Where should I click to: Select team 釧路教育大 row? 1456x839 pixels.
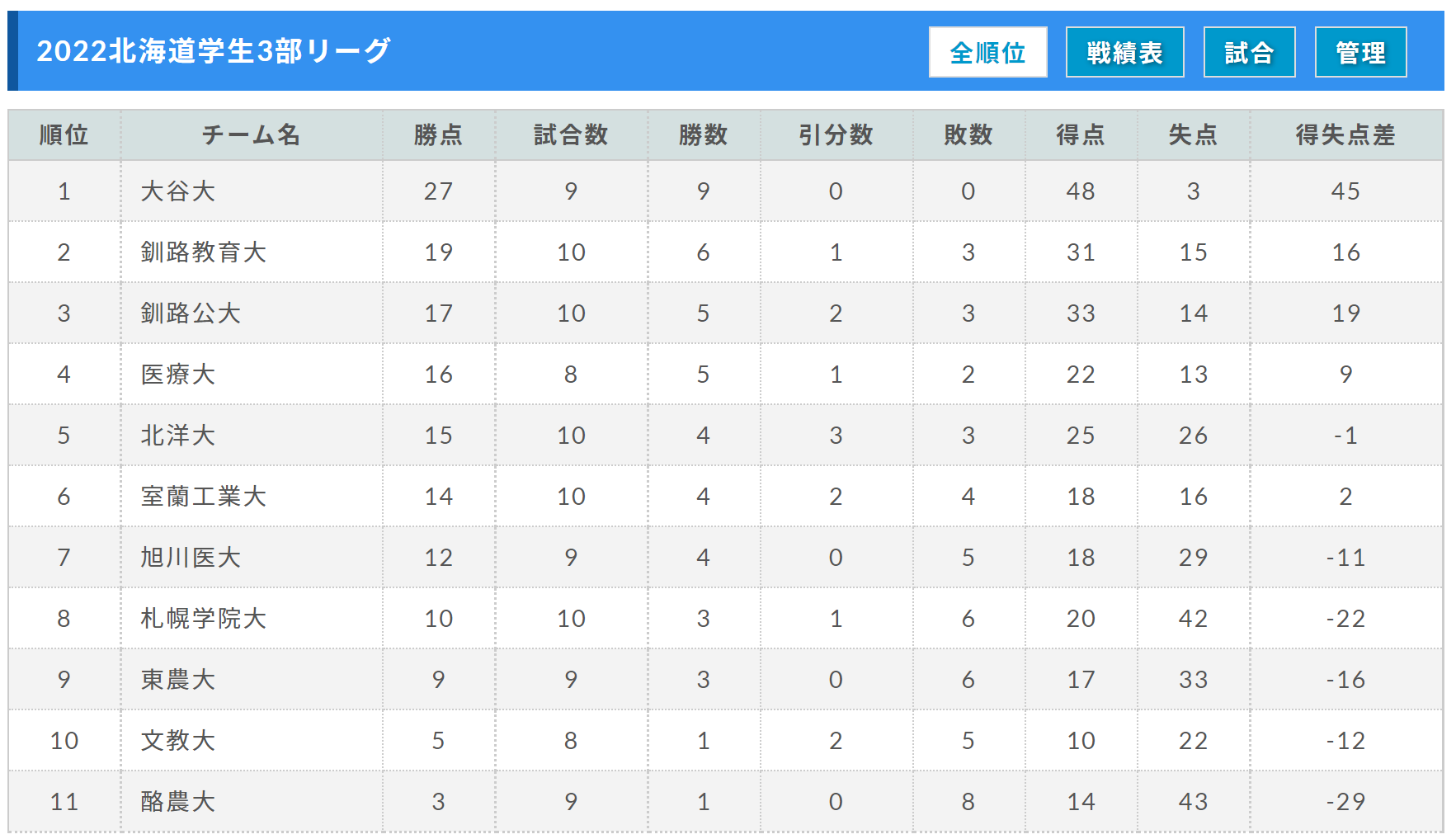(x=725, y=252)
